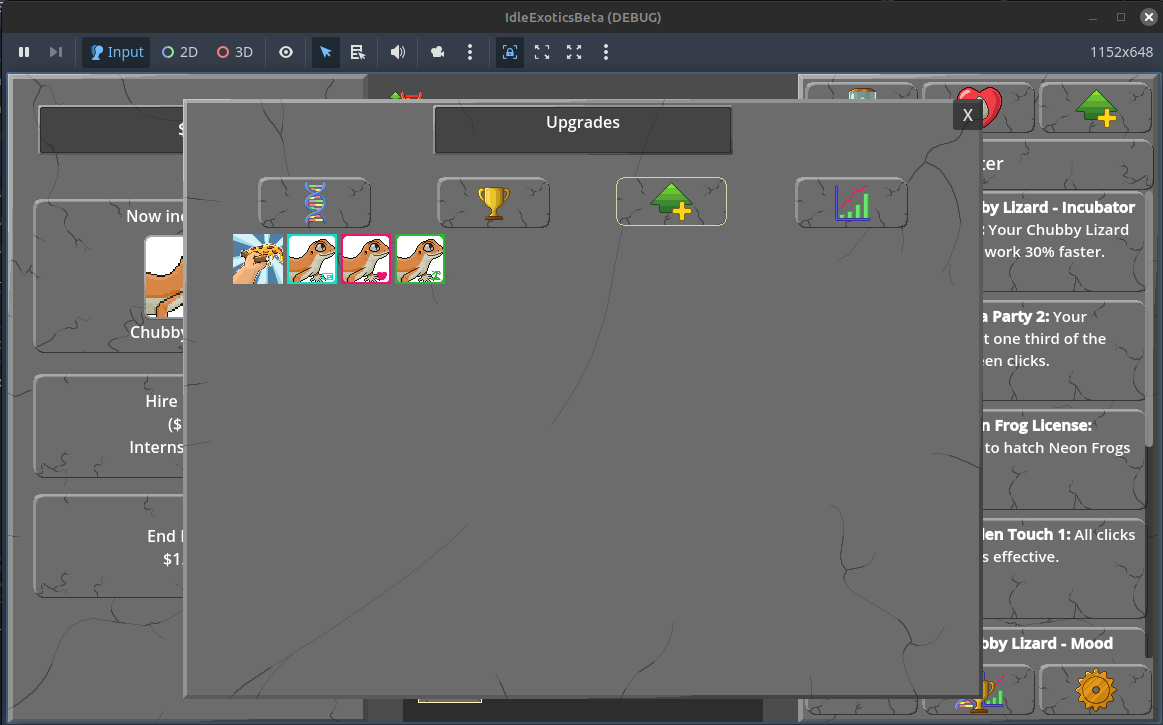This screenshot has width=1163, height=725.
Task: Buy Chubby Lizard Incubator upgrade
Action: tap(1064, 241)
